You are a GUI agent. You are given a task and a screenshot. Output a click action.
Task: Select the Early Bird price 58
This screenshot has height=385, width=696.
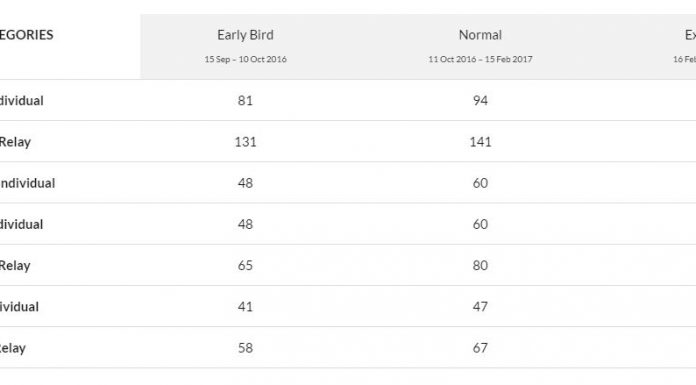tap(245, 348)
